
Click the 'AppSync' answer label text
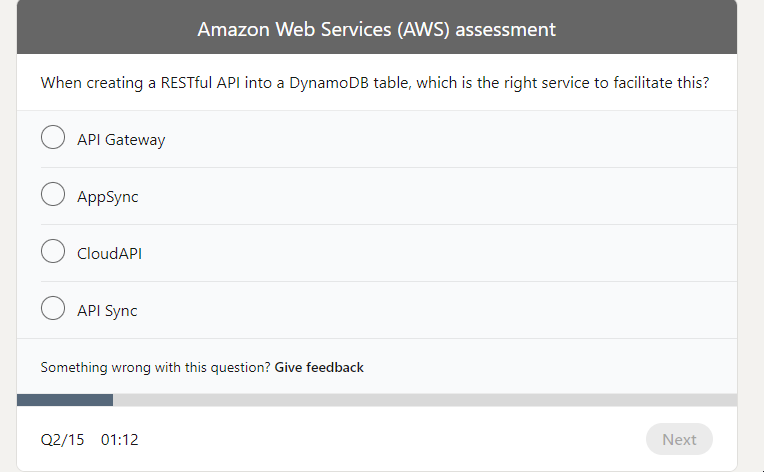click(108, 197)
